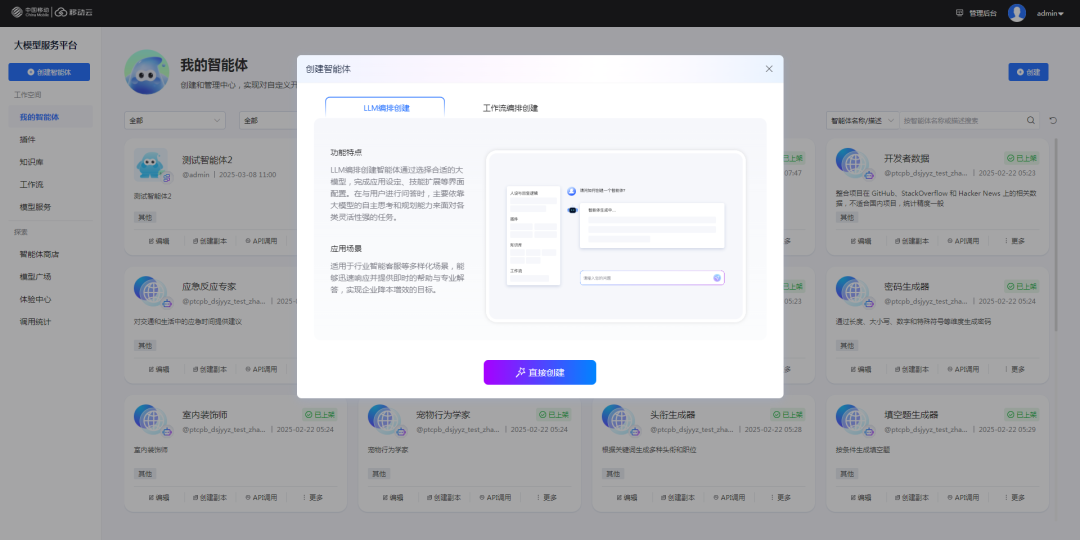Click the search magnifier icon
Viewport: 1080px width, 540px height.
(1031, 120)
